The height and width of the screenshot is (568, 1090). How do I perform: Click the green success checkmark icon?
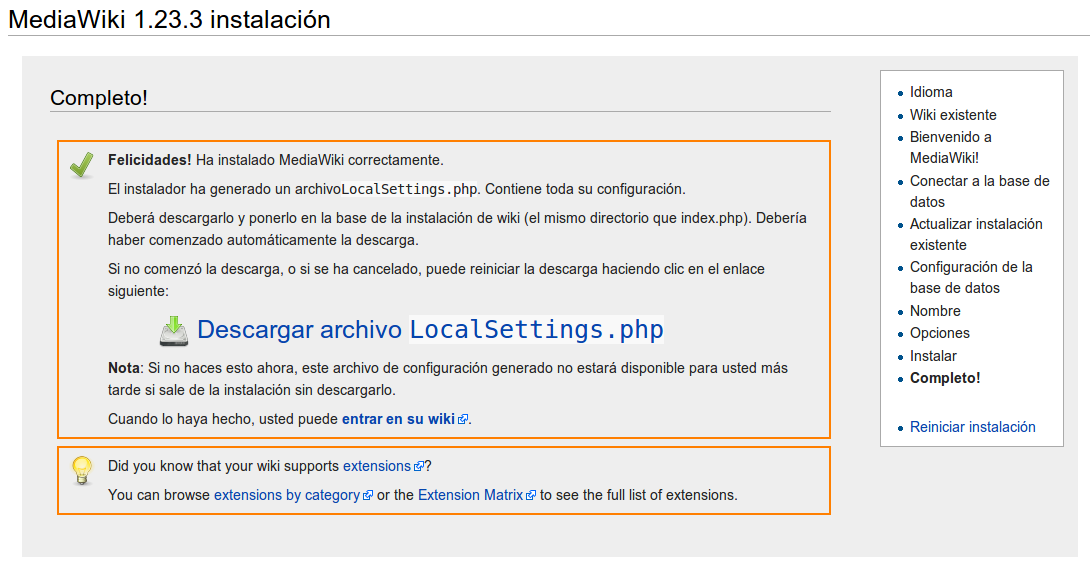[82, 165]
